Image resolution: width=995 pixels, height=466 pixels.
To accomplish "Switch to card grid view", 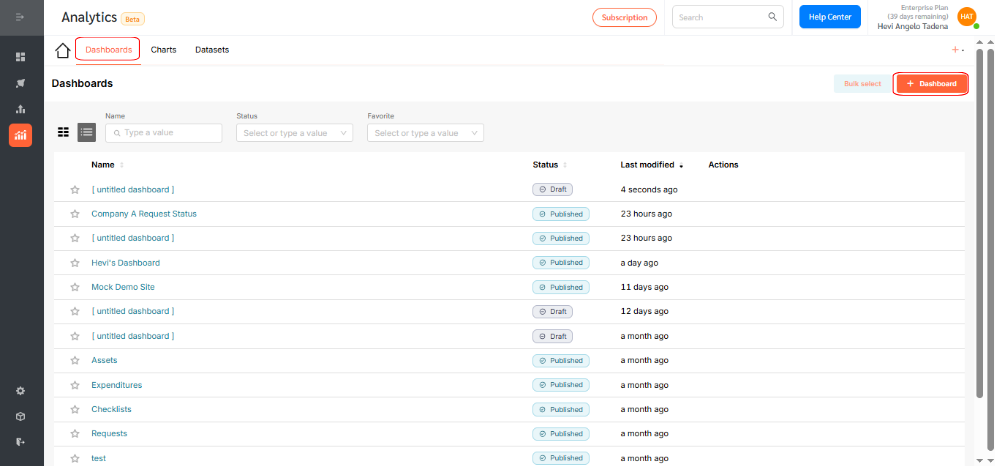I will point(63,132).
